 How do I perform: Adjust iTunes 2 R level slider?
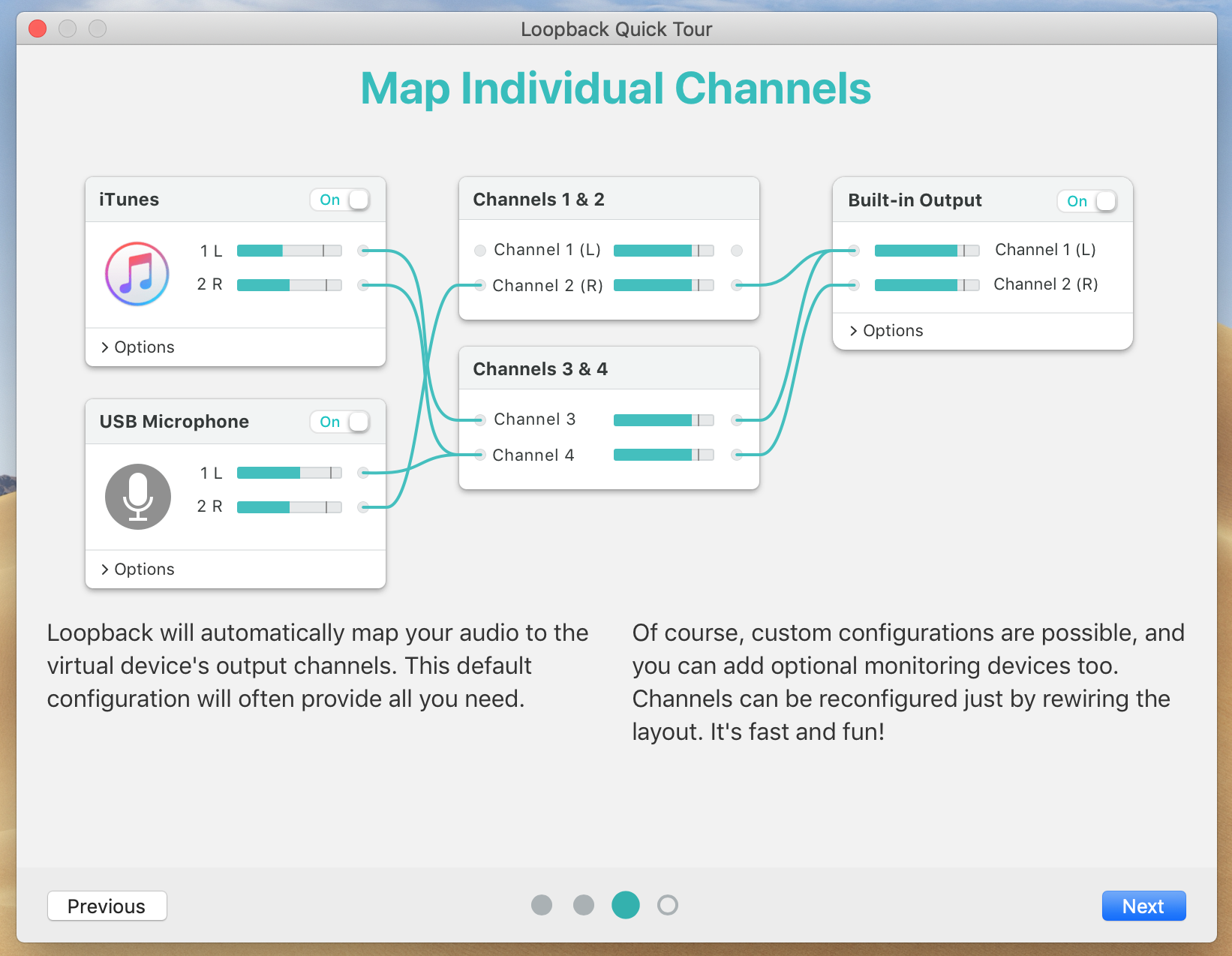[x=290, y=285]
